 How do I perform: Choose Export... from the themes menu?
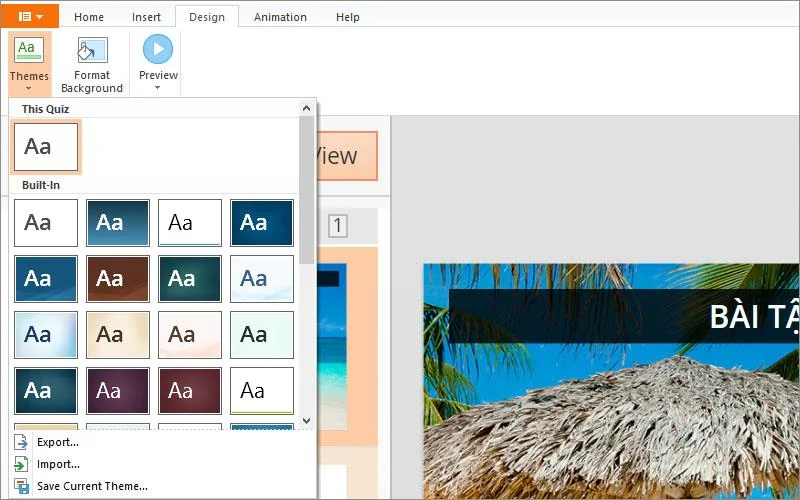point(58,442)
